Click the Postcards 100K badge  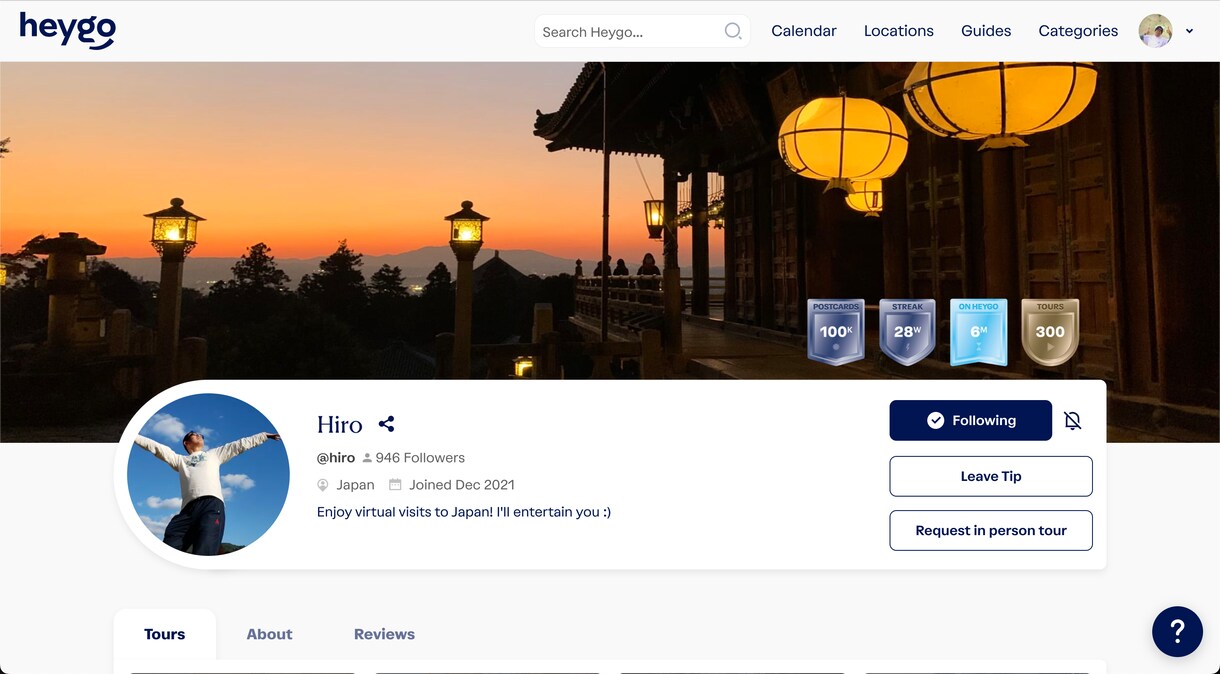click(x=835, y=332)
